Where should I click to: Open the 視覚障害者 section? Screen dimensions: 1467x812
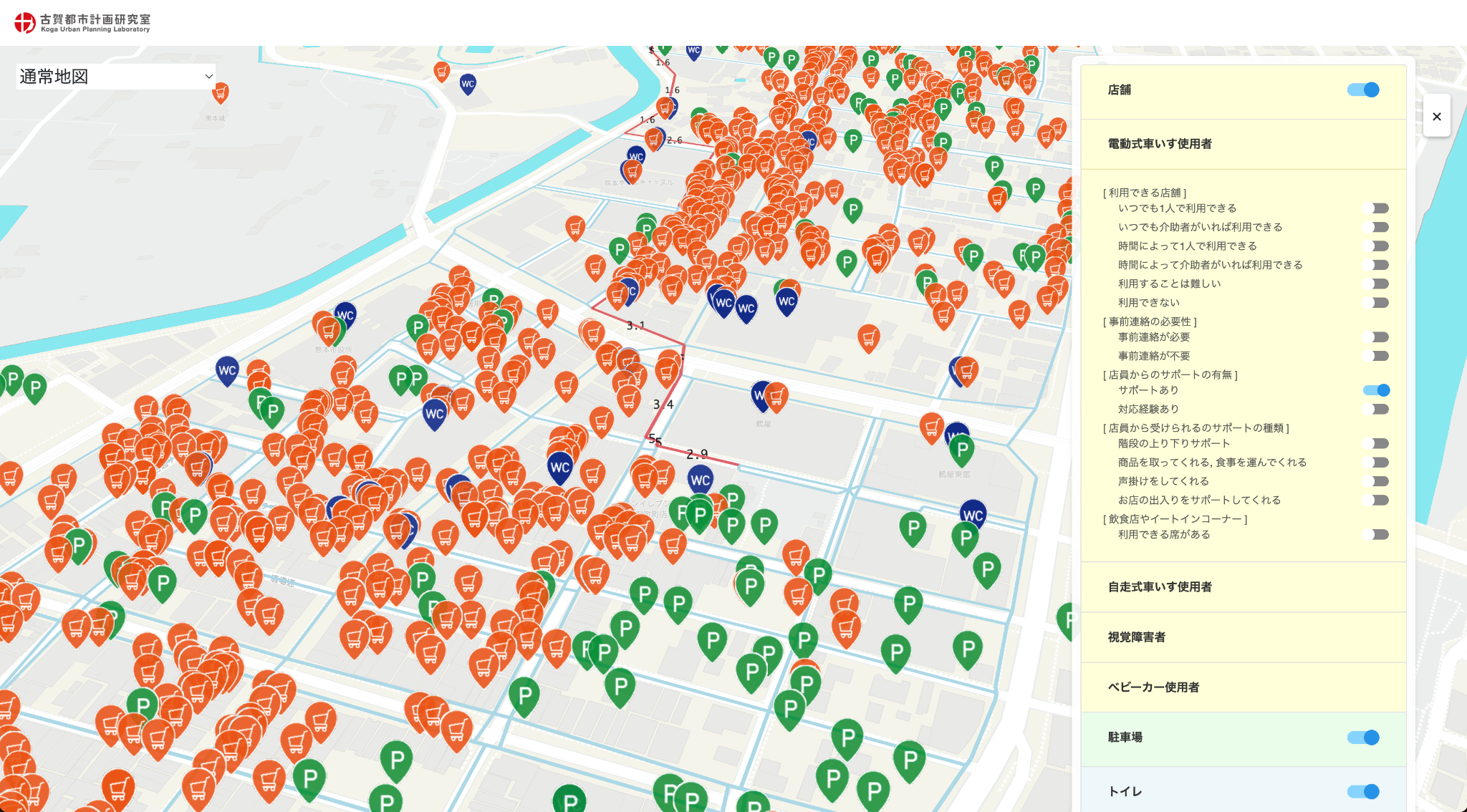1244,637
